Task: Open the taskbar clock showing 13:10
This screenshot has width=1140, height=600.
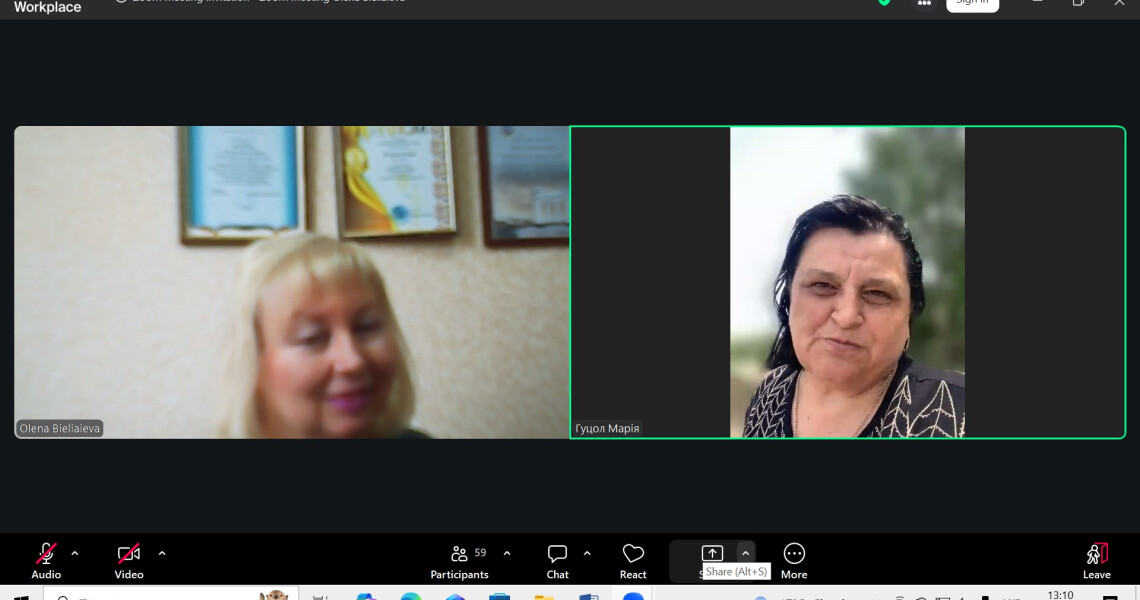Action: (1060, 595)
